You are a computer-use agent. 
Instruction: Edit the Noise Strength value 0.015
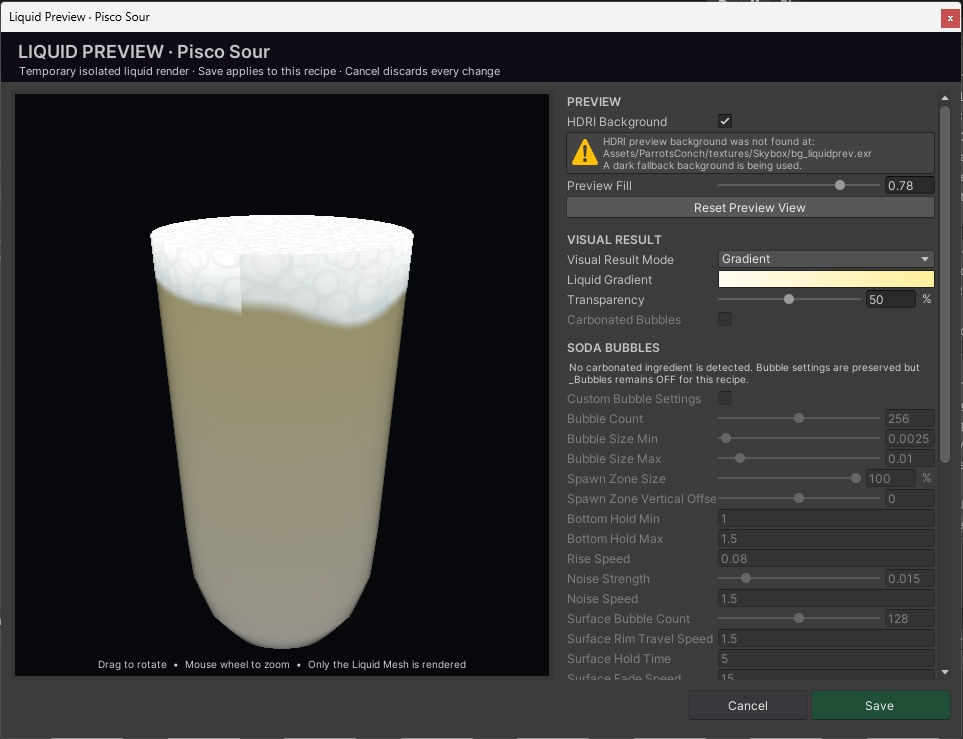coord(910,579)
